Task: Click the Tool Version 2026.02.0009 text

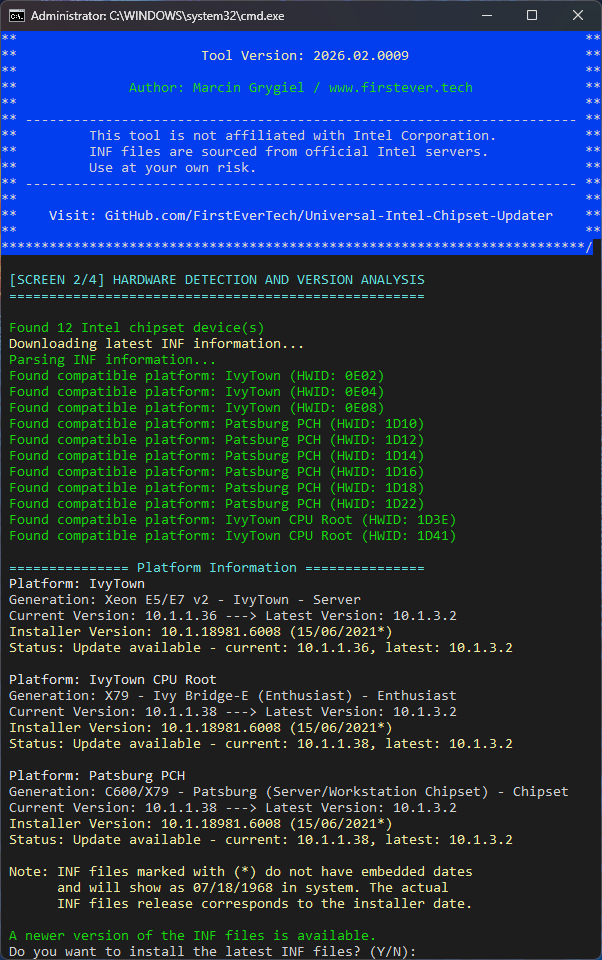Action: coord(304,56)
